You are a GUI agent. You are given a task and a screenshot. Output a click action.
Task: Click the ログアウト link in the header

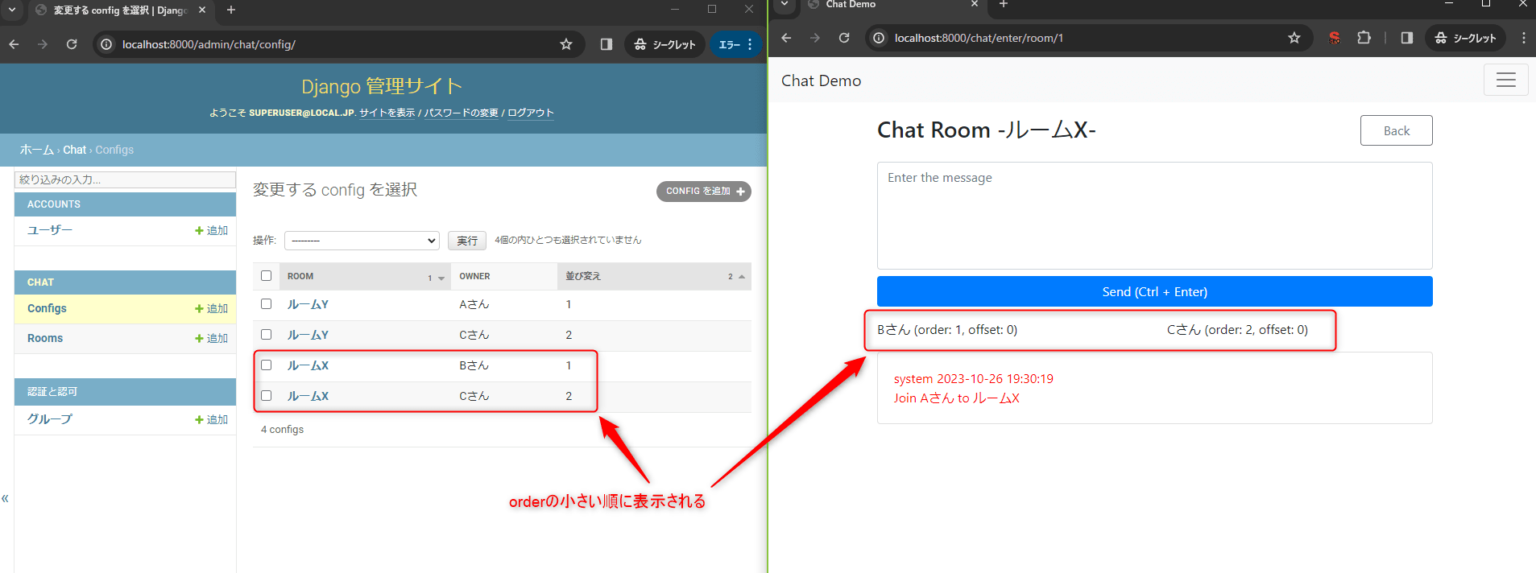click(x=530, y=113)
